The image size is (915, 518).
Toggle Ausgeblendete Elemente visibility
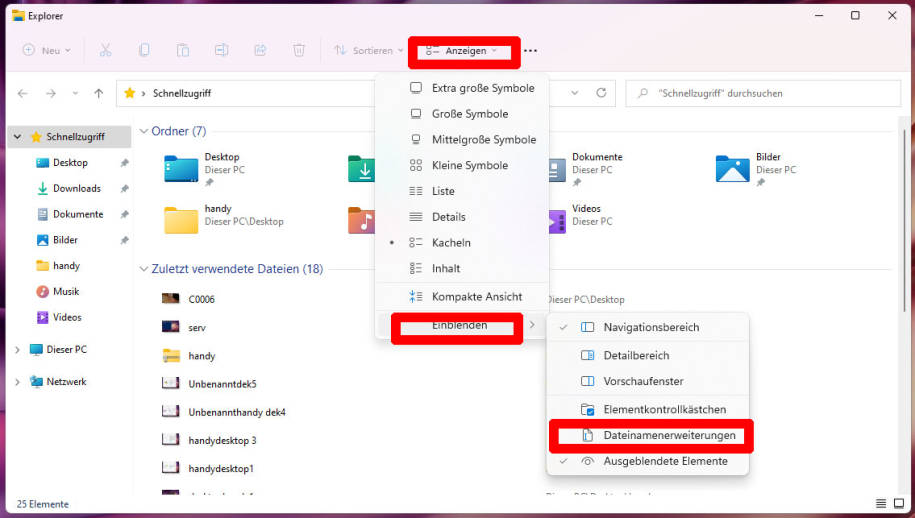pyautogui.click(x=665, y=462)
